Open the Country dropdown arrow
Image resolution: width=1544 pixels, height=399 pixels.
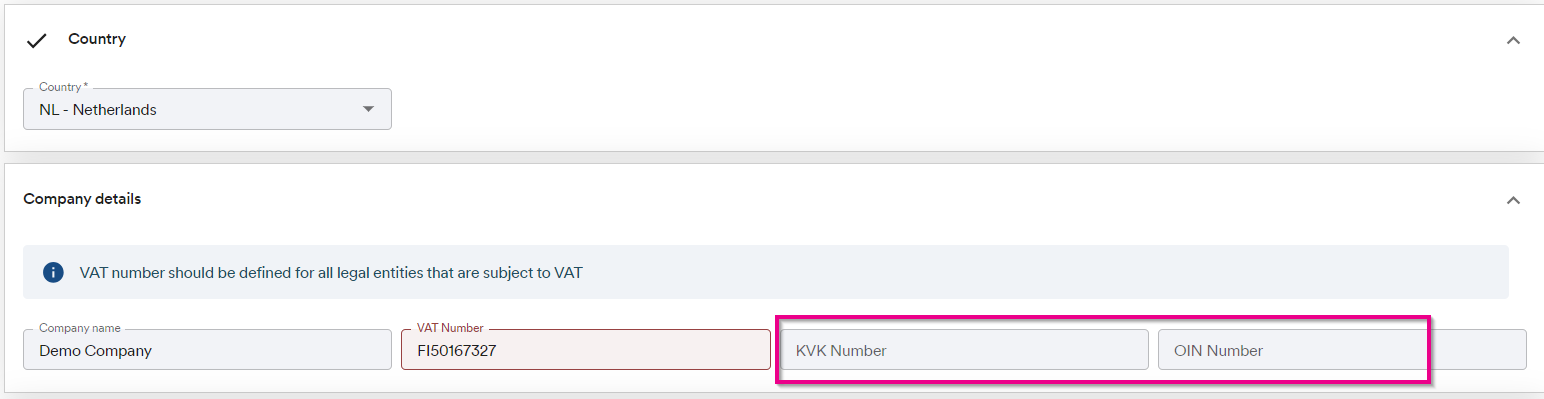pyautogui.click(x=367, y=109)
